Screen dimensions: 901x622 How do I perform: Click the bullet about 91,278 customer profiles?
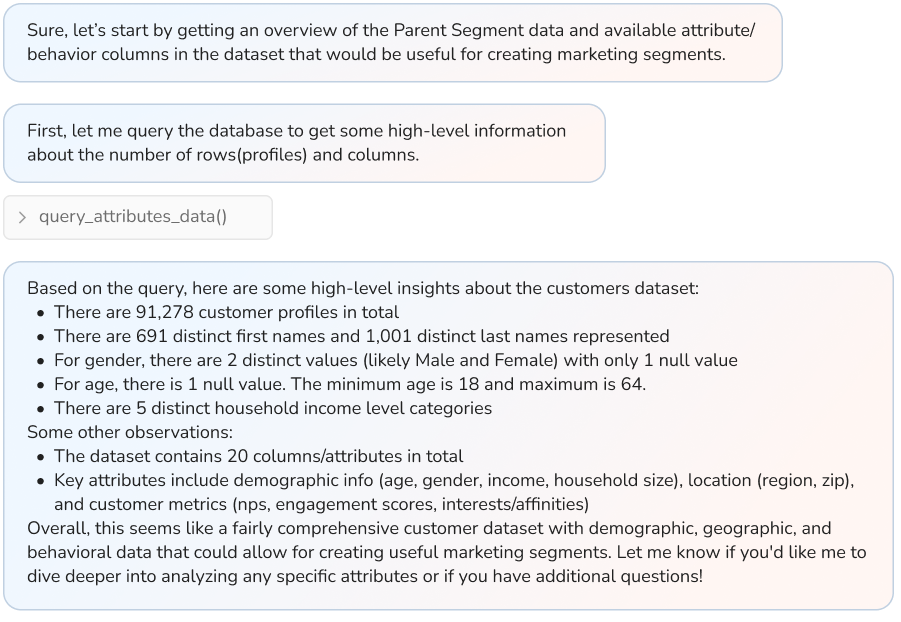[x=226, y=312]
